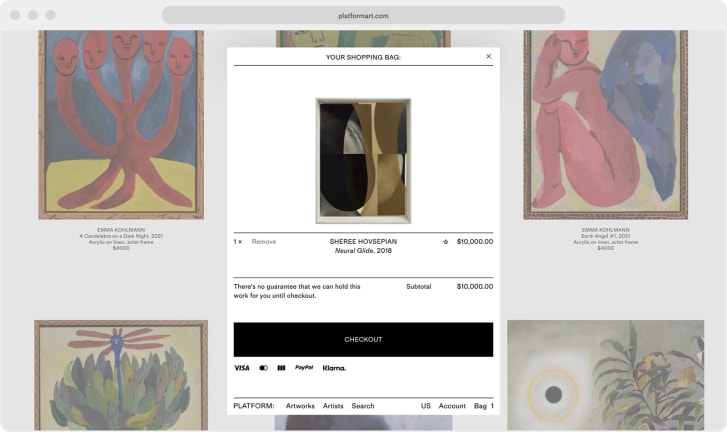Open the Bag link showing 1 item
This screenshot has width=727, height=432.
click(484, 406)
